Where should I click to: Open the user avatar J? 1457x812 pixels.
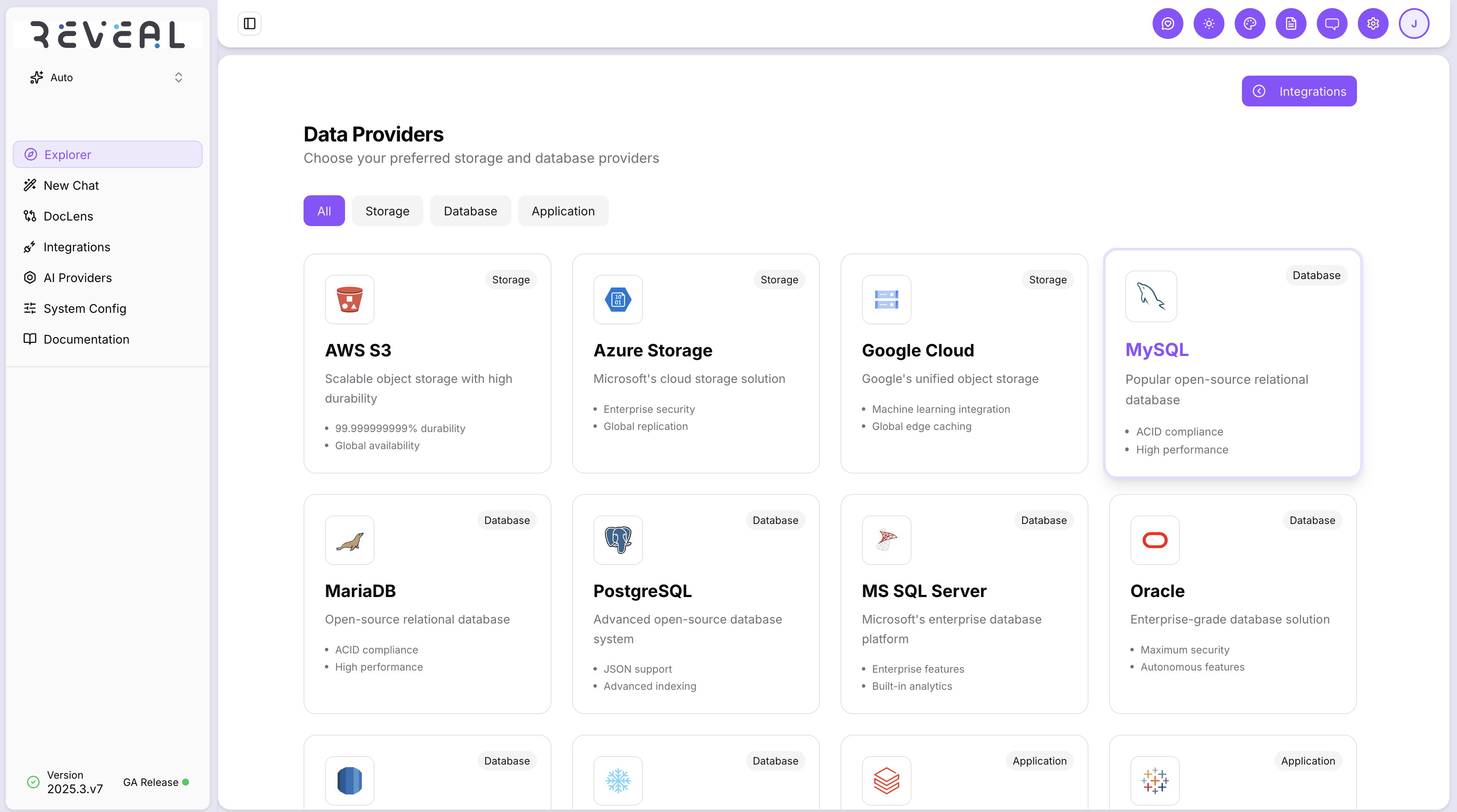(1414, 24)
